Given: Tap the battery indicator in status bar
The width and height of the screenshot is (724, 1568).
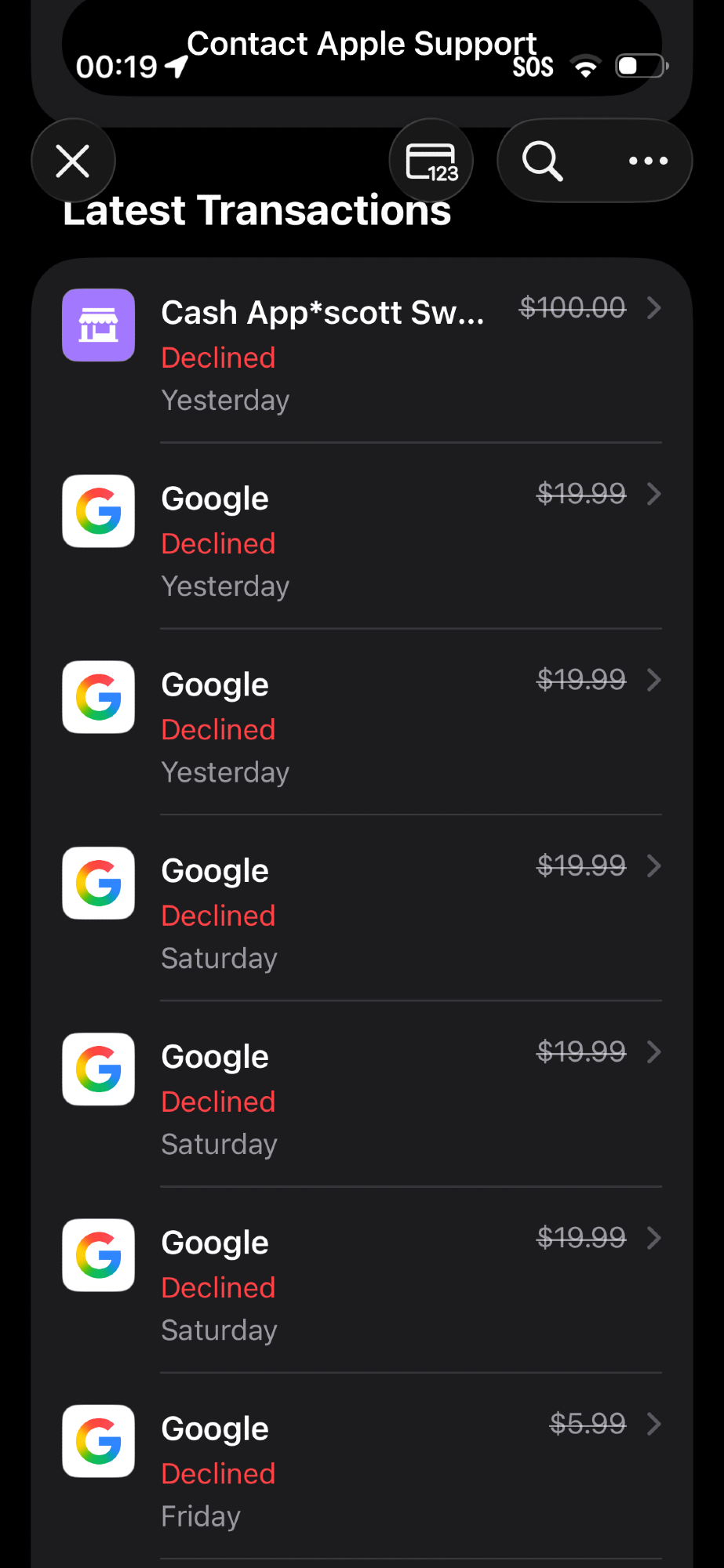Looking at the screenshot, I should (641, 67).
